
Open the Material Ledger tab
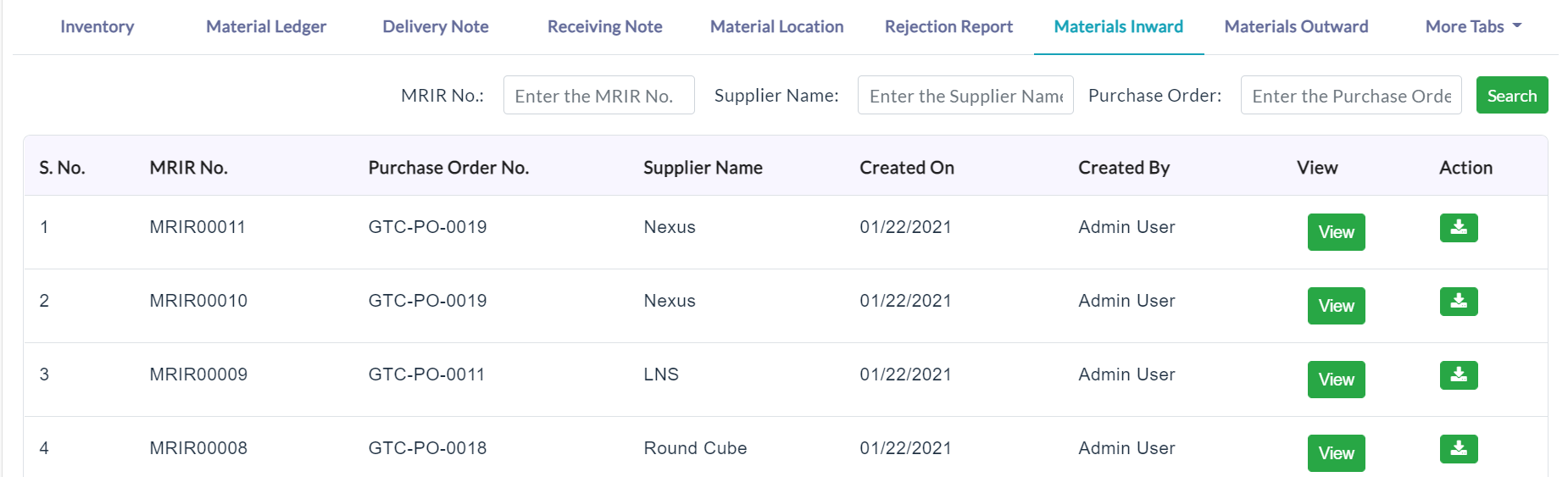[x=266, y=27]
